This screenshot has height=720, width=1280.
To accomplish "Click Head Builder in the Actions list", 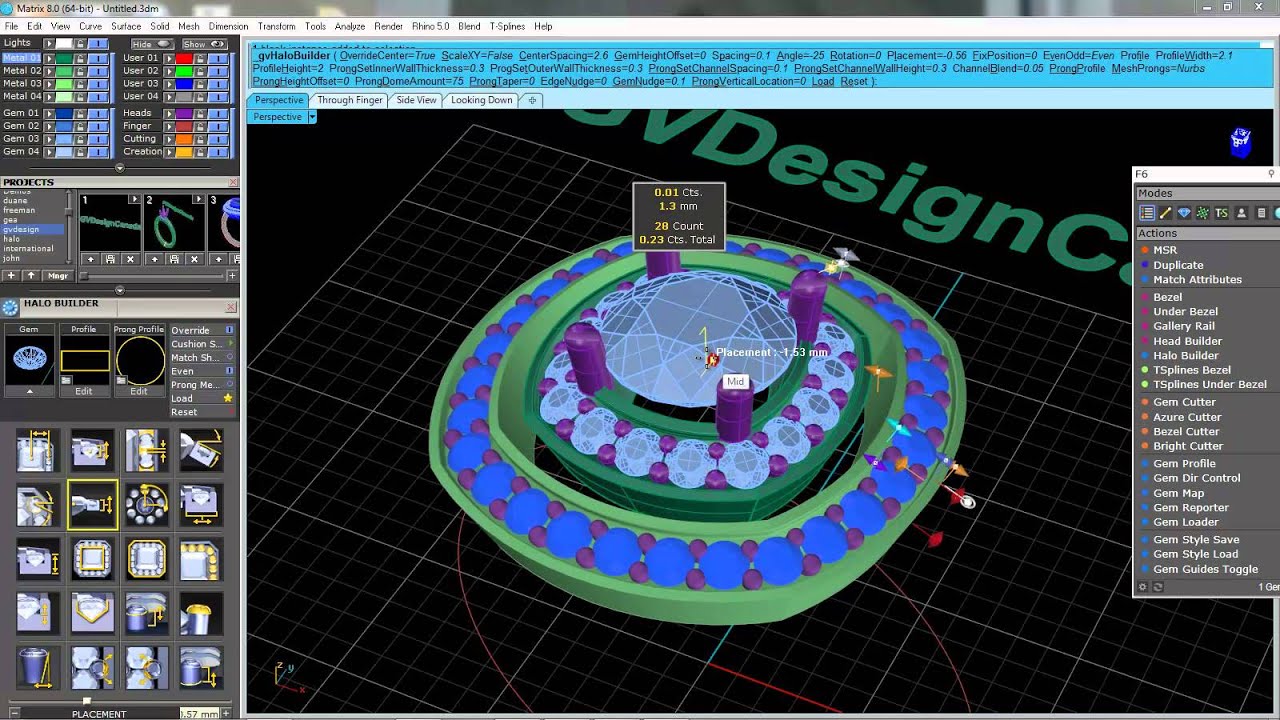I will pyautogui.click(x=1188, y=341).
